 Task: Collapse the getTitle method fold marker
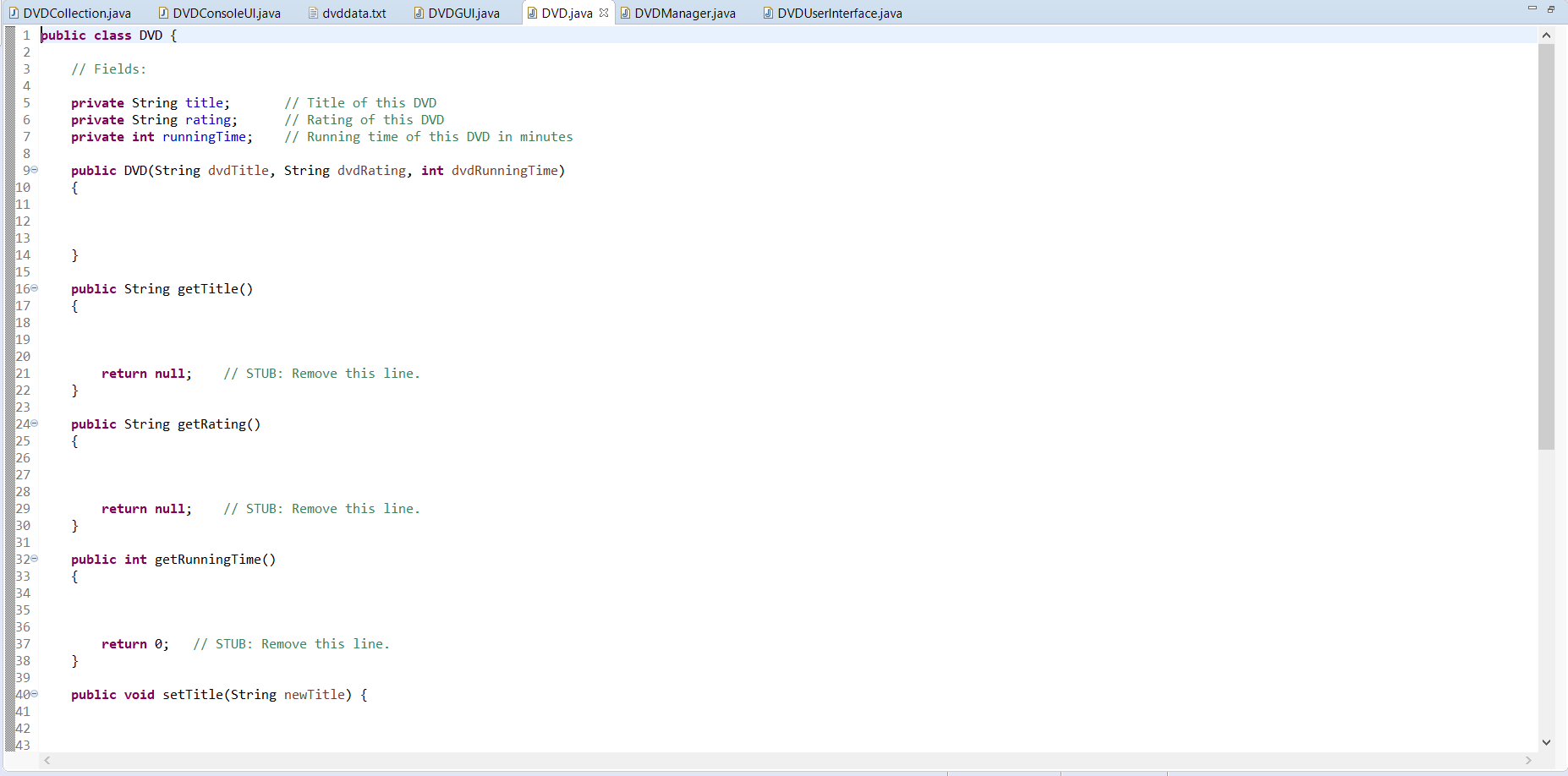point(35,288)
